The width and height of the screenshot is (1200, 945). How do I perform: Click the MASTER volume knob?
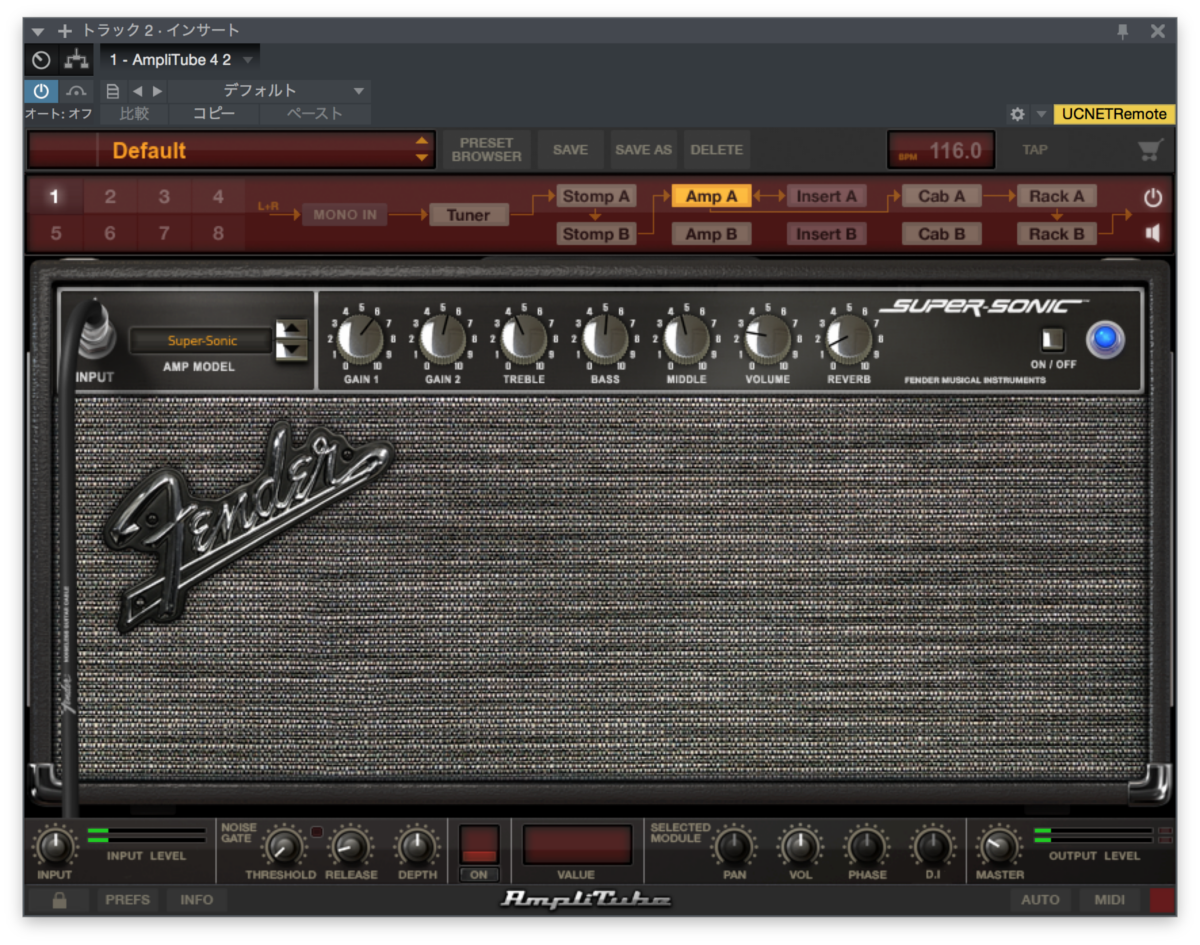coord(999,848)
